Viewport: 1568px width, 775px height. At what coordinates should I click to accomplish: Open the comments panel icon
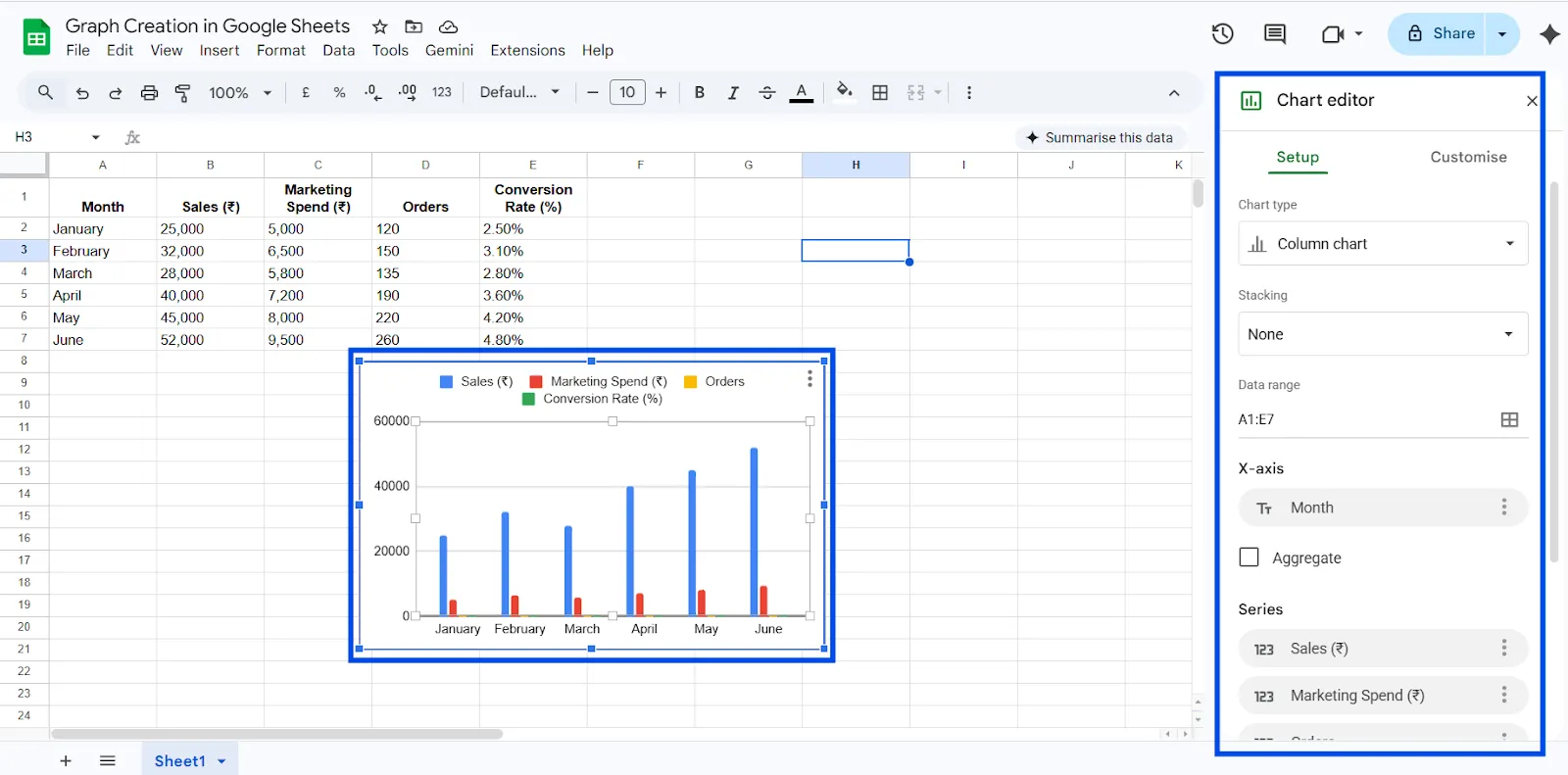1275,34
